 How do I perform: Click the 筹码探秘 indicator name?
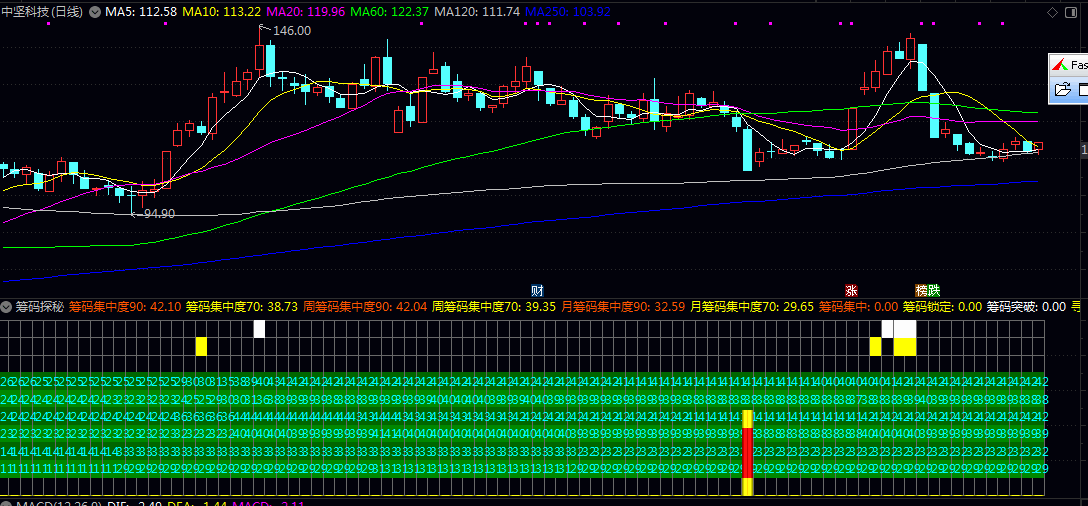pos(40,306)
